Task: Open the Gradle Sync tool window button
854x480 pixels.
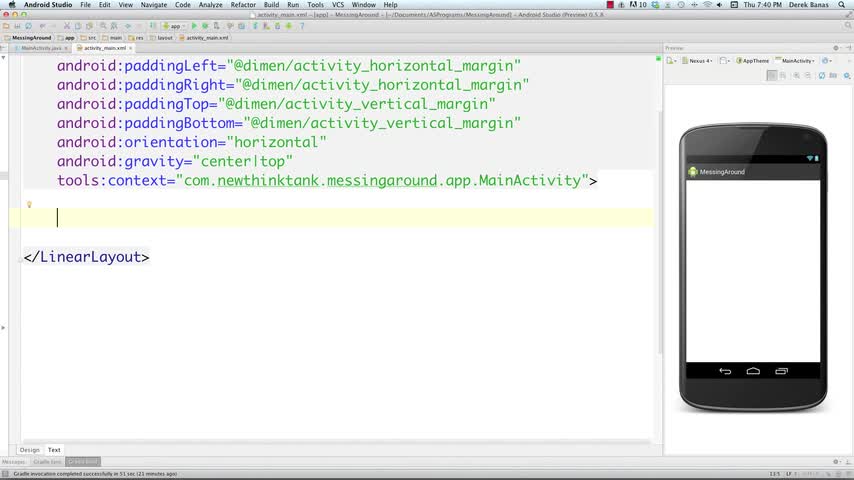Action: (47, 461)
